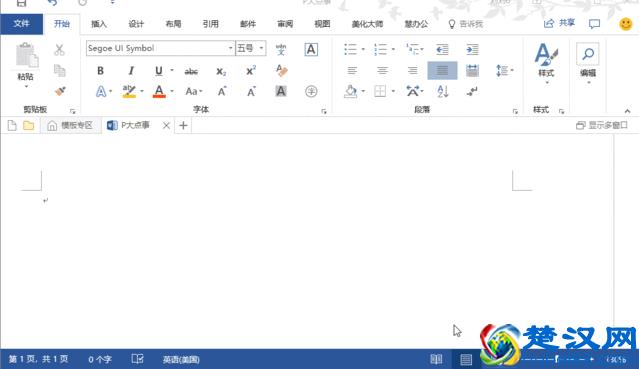Open the comments speech bubble
The image size is (639, 369).
click(x=594, y=24)
